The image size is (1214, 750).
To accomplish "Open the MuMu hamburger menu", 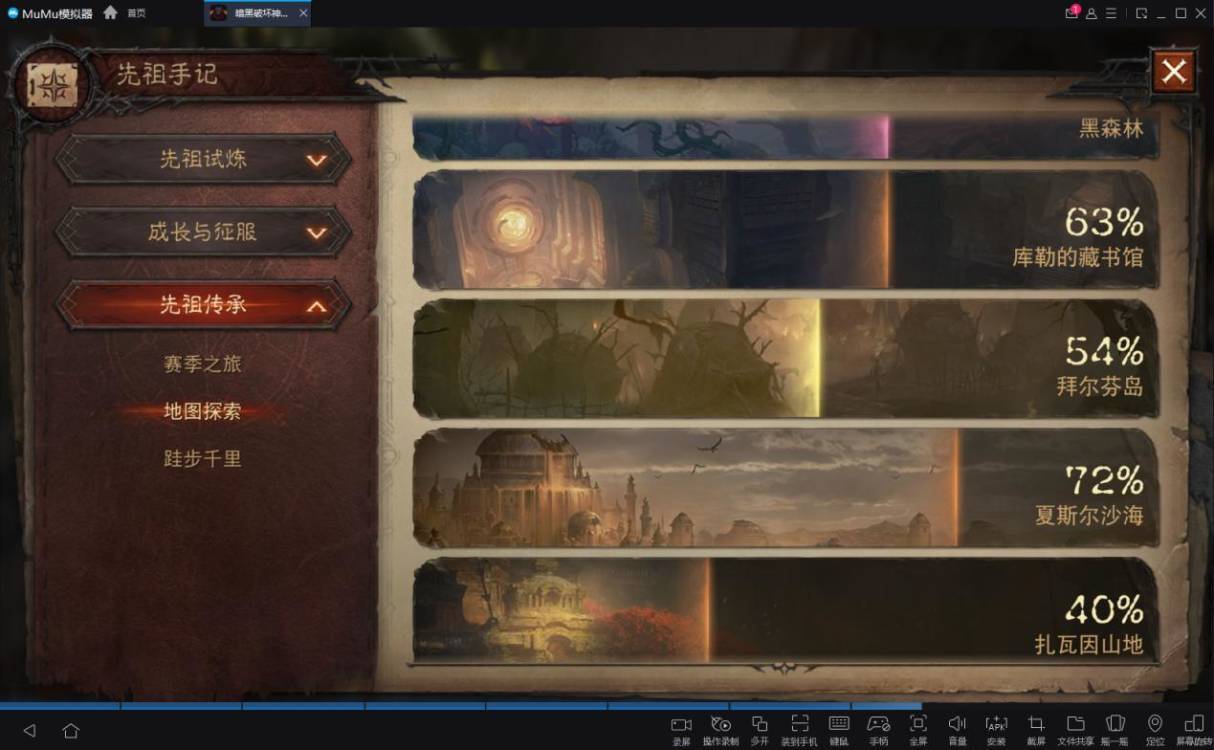I will [1111, 13].
